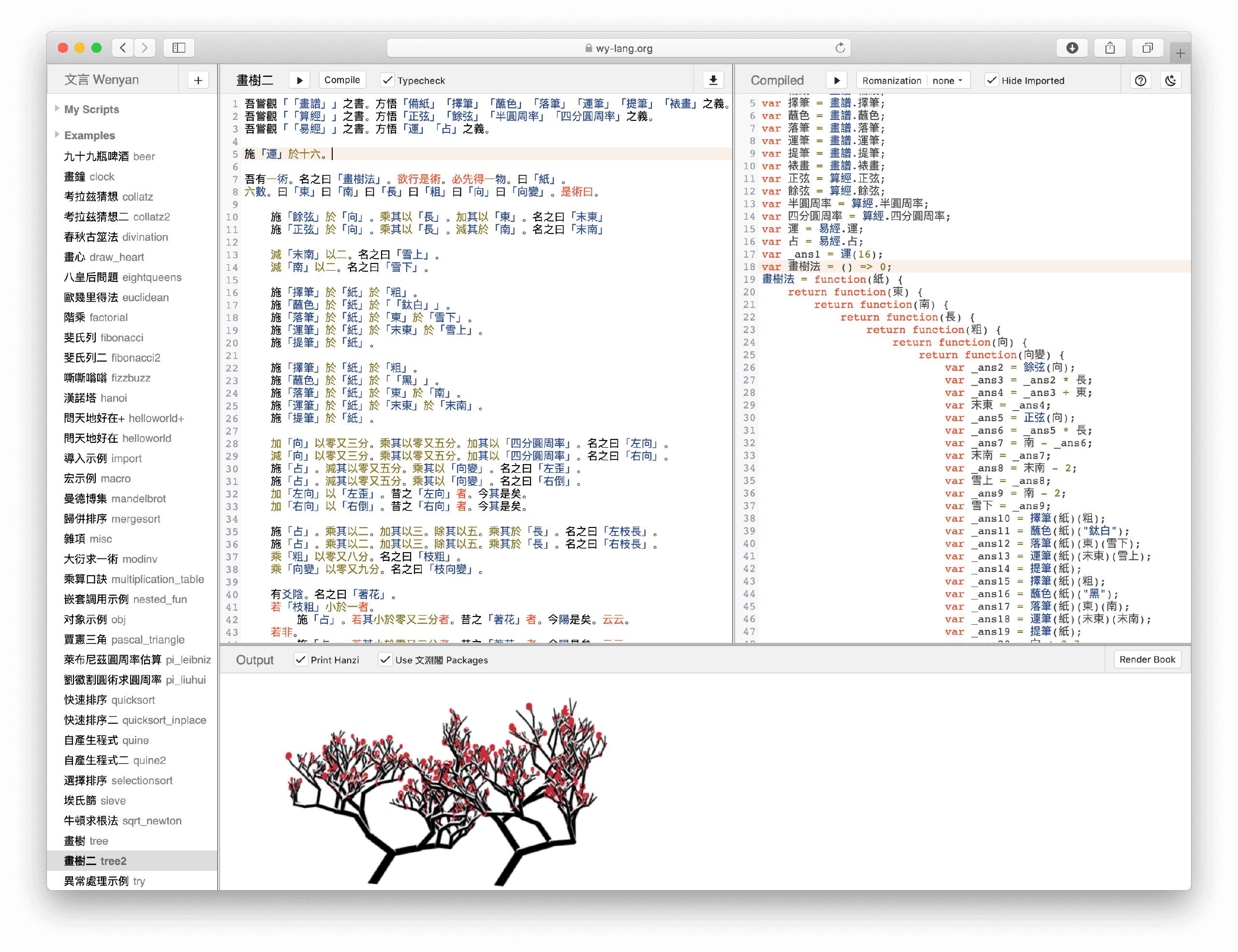Open the Safari downloads icon
The height and width of the screenshot is (952, 1238).
pos(1072,48)
